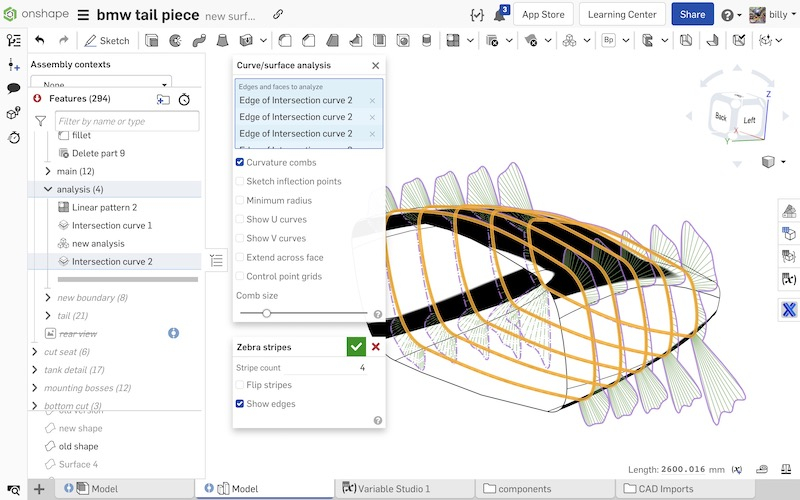This screenshot has width=800, height=500.
Task: Open the document hamburger menu
Action: [x=83, y=15]
